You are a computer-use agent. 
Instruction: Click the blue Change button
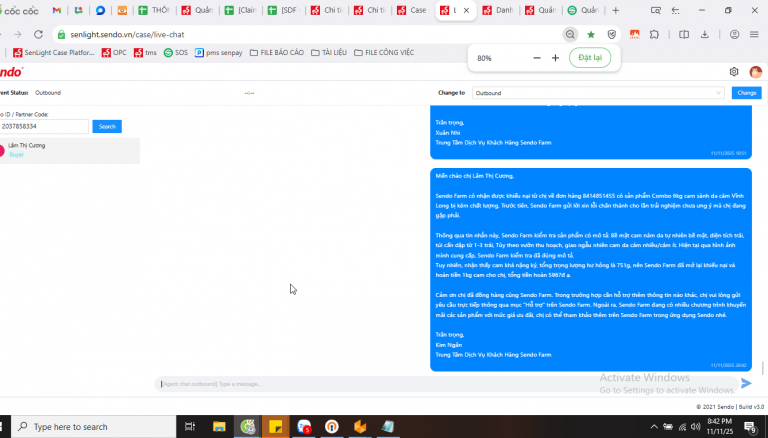(746, 93)
